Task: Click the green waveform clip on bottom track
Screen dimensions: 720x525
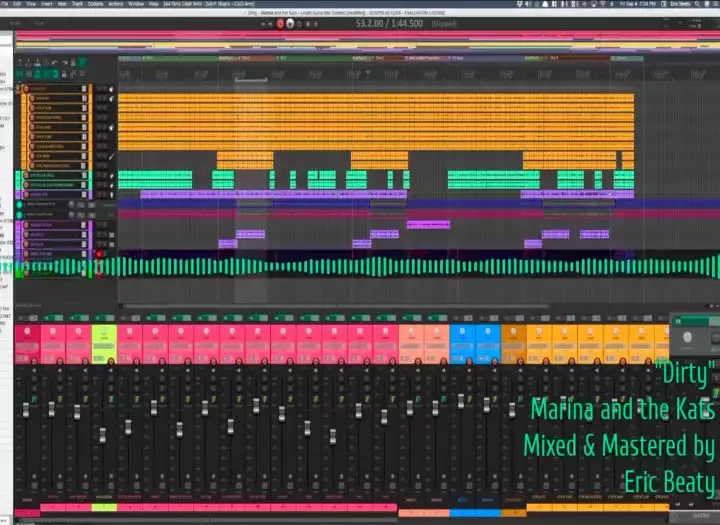Action: [400, 266]
